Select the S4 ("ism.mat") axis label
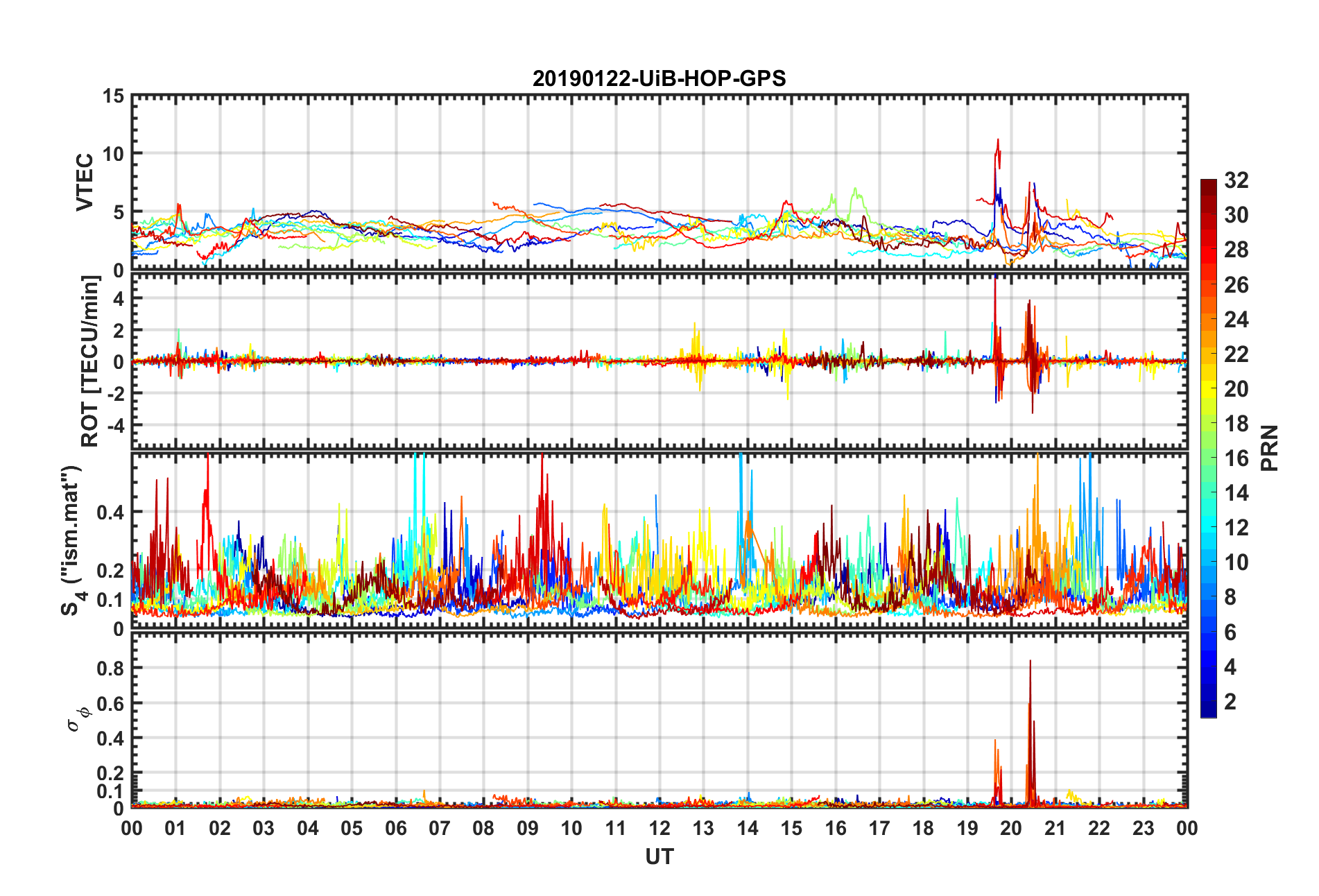Viewport: 1319px width, 896px height. coord(71,541)
